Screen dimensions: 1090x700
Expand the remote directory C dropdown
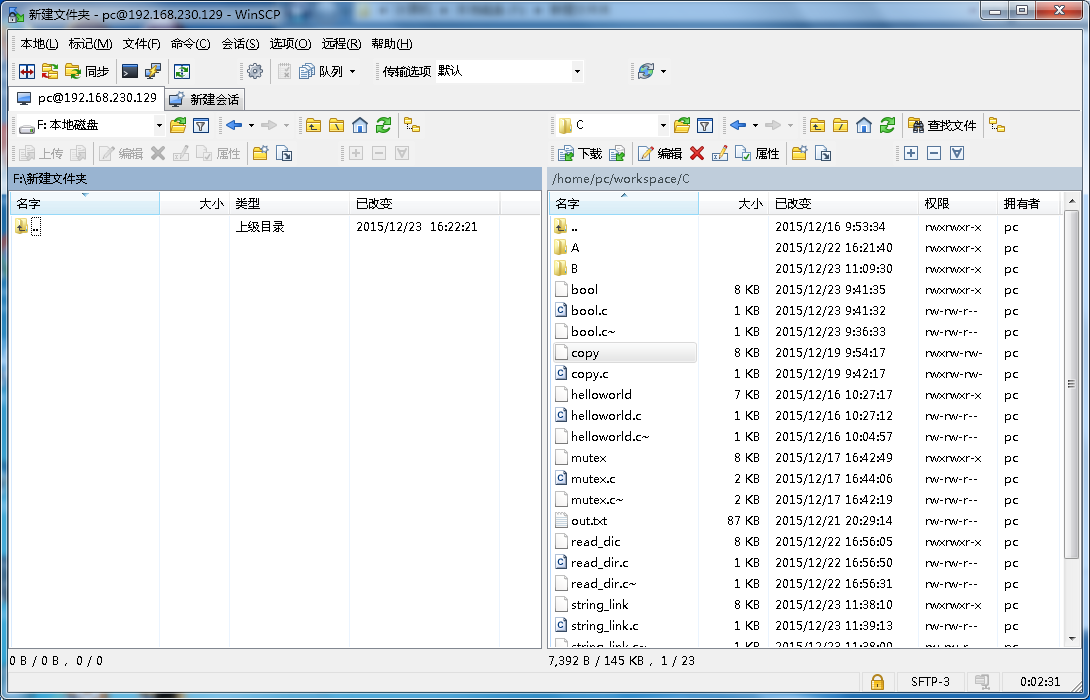pos(662,125)
